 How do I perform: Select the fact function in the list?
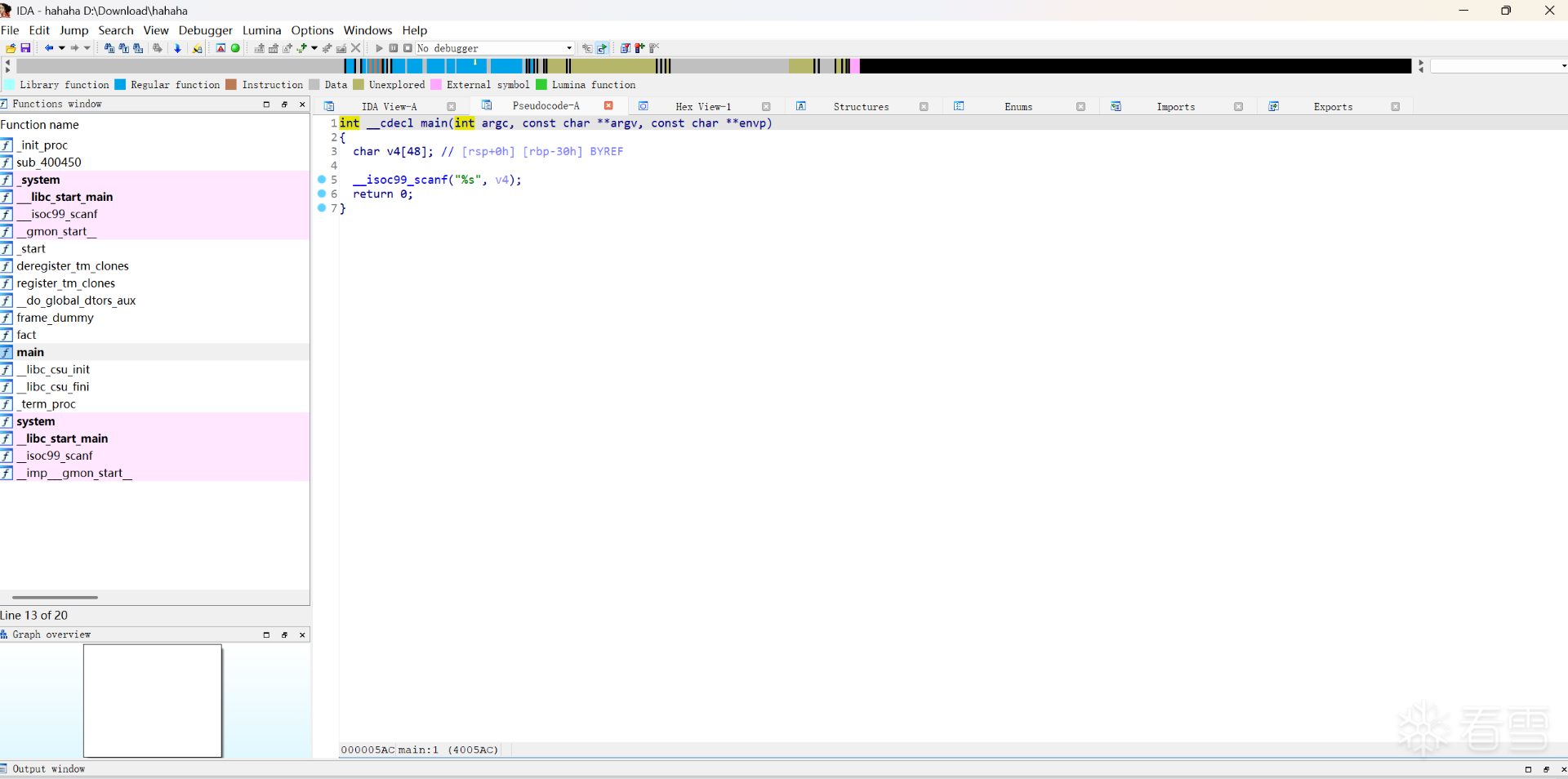154,335
